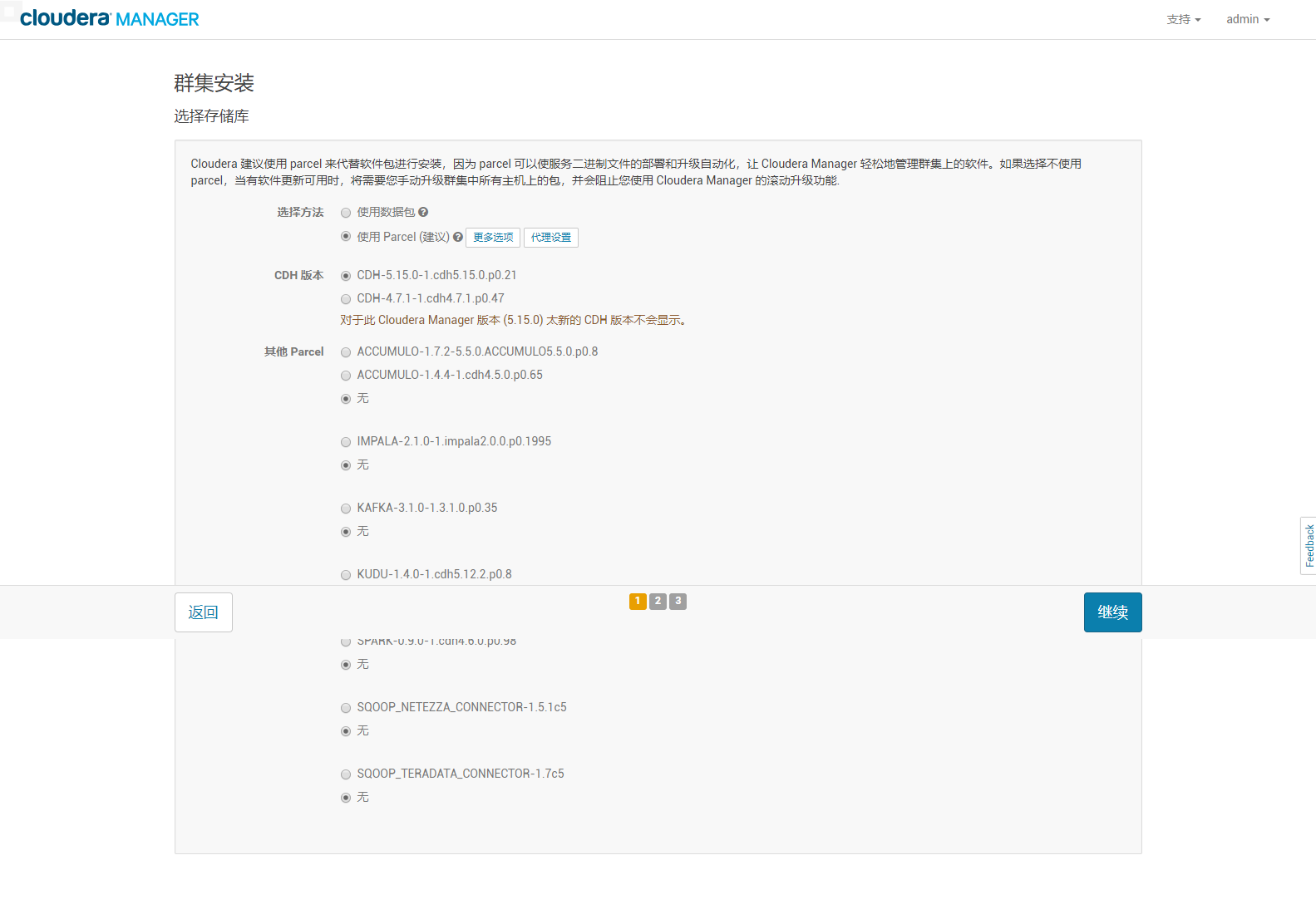Click the 更多选项 button

coord(493,238)
